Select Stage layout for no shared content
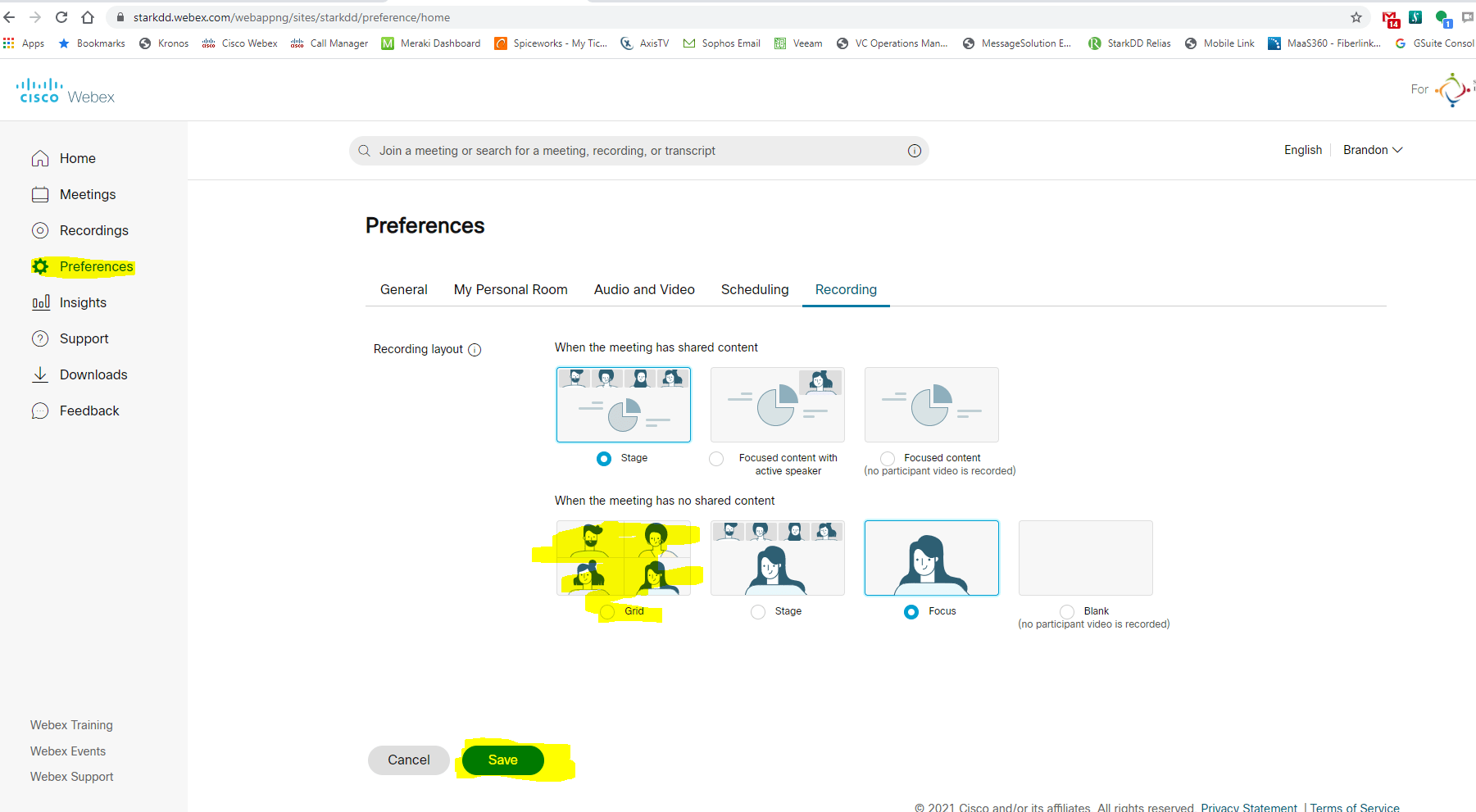 tap(758, 612)
